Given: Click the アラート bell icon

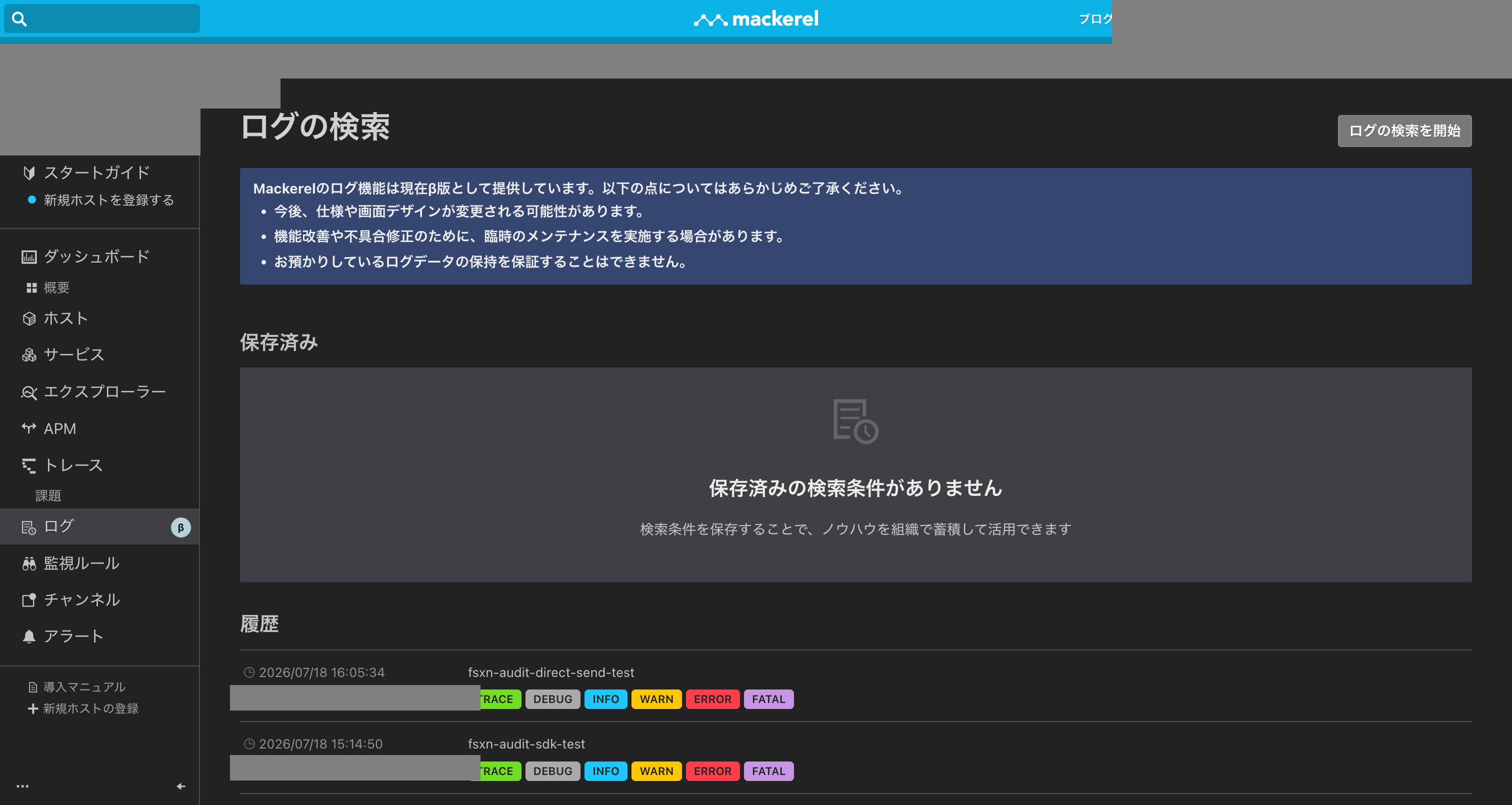Looking at the screenshot, I should (x=29, y=636).
